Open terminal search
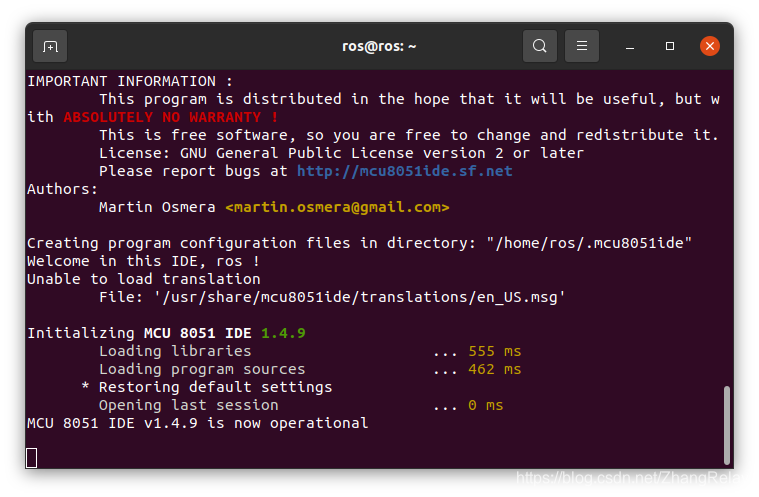Viewport: 759px width, 497px height. pos(539,46)
